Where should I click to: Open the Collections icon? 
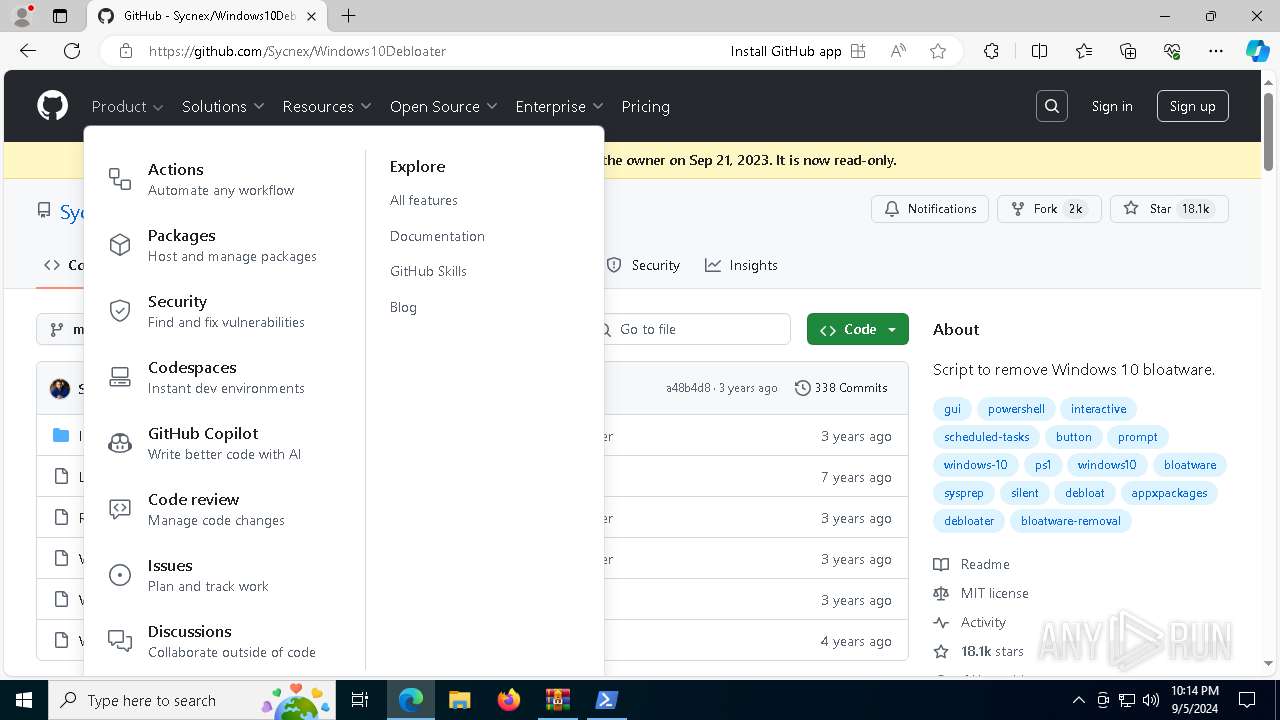[x=1128, y=51]
